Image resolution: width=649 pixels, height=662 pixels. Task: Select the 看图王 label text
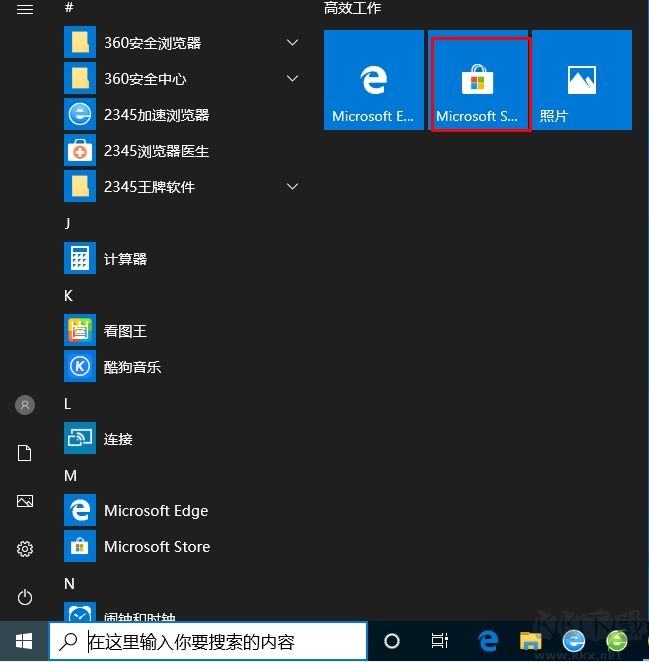click(x=125, y=331)
